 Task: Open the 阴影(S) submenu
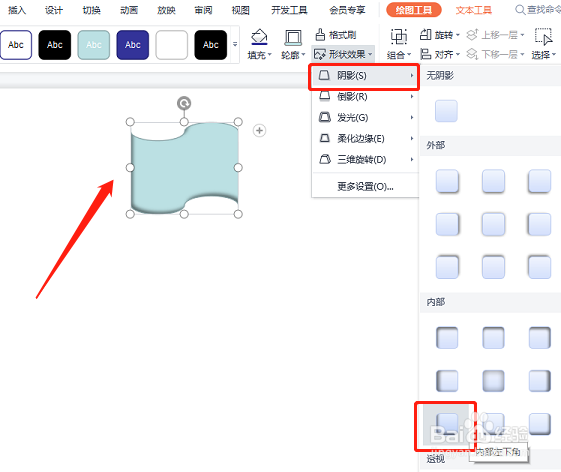pos(364,76)
